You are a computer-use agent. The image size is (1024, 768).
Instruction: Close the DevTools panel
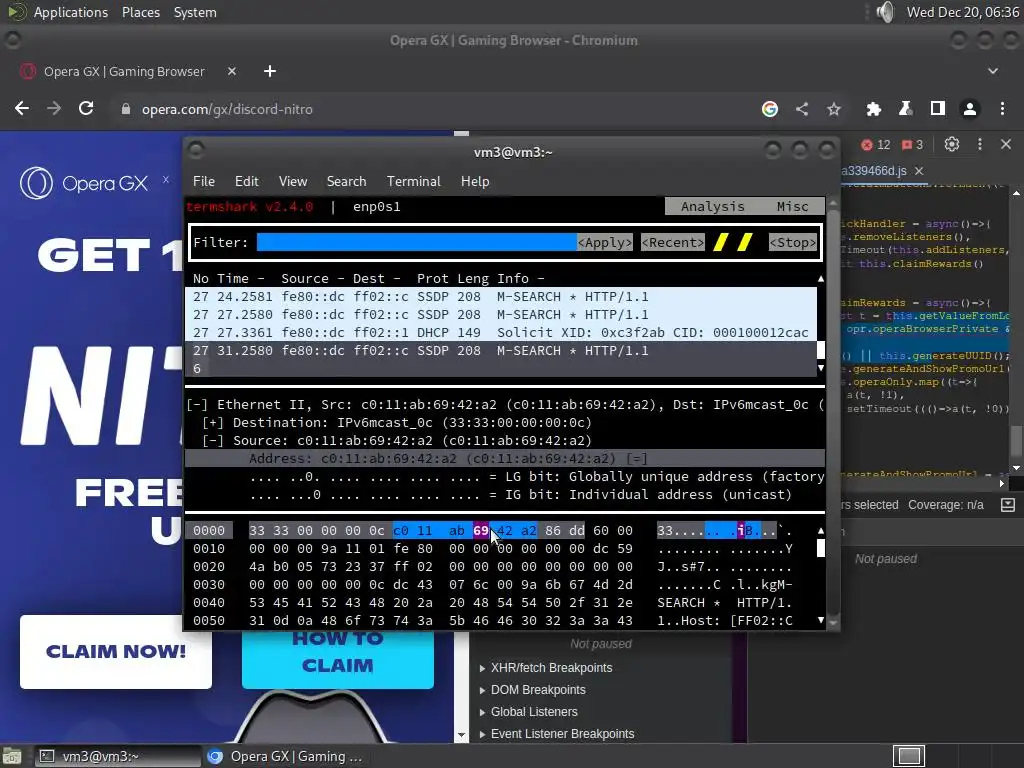1006,144
